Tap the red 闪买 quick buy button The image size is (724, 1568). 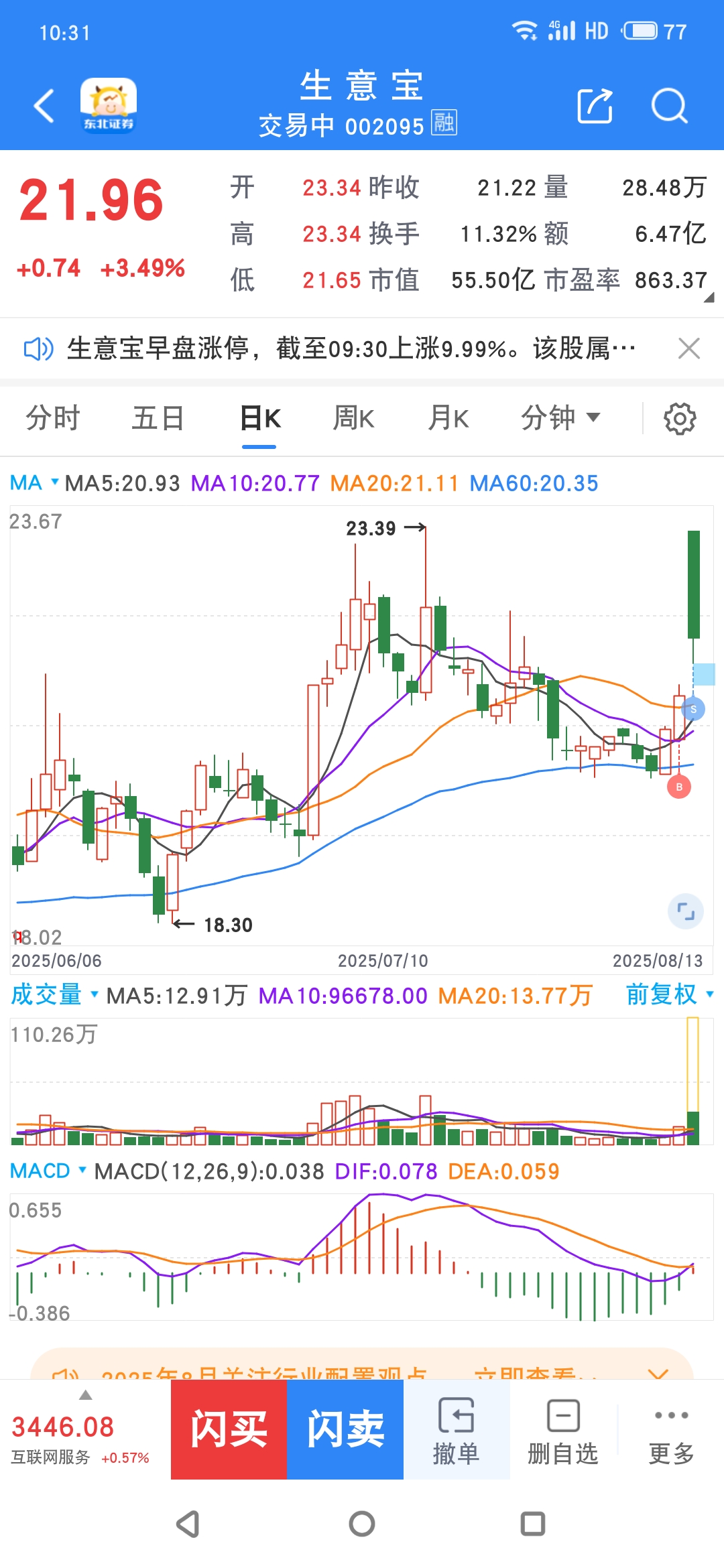[x=229, y=1429]
